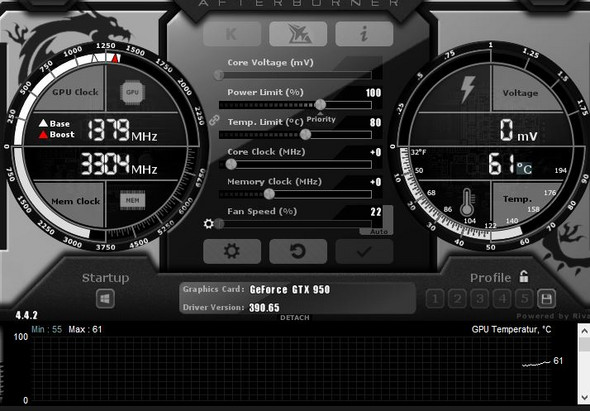Click the Memory Clock slider handle
The height and width of the screenshot is (411, 590).
[269, 194]
